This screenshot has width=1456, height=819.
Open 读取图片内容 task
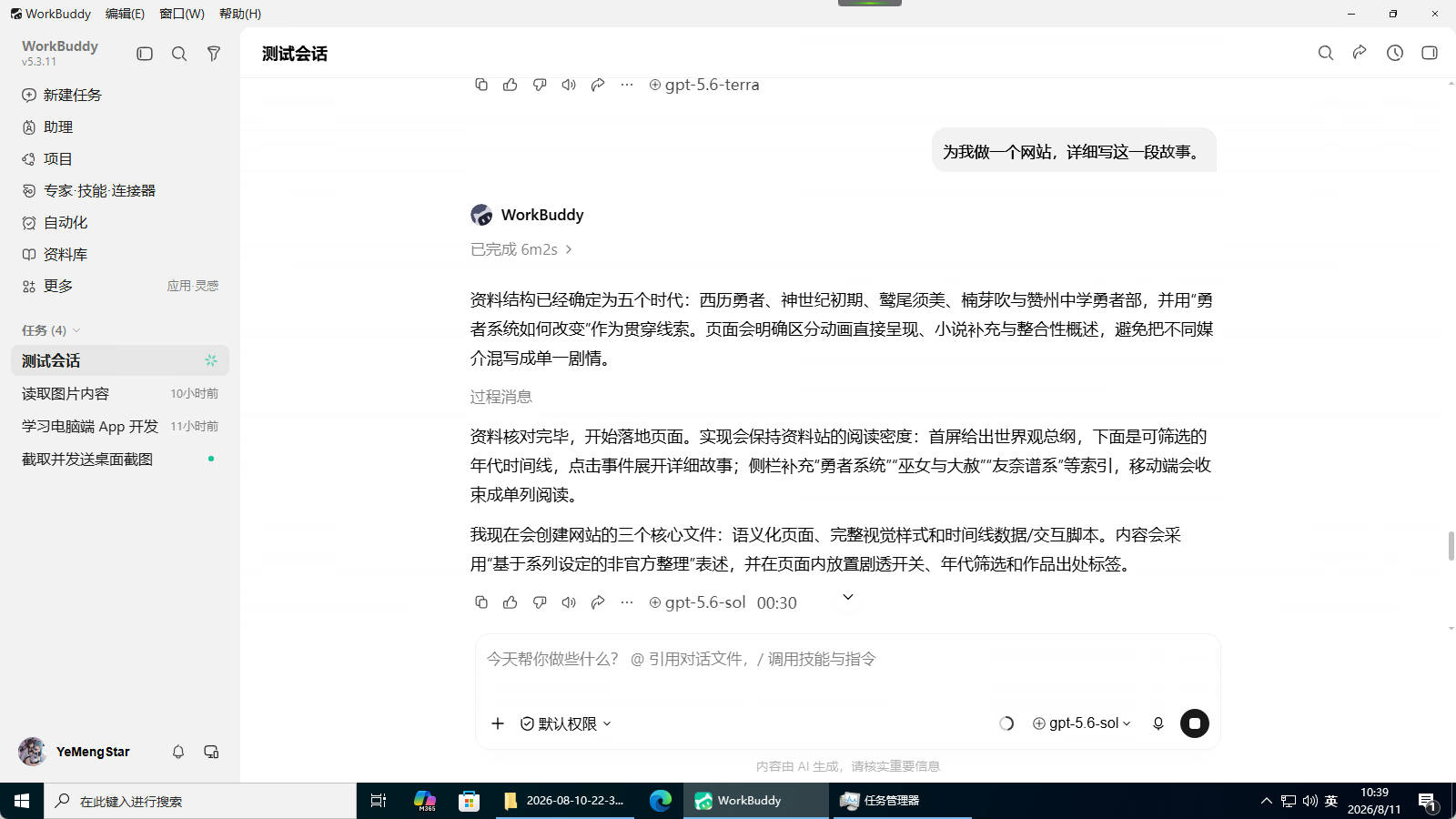(120, 393)
